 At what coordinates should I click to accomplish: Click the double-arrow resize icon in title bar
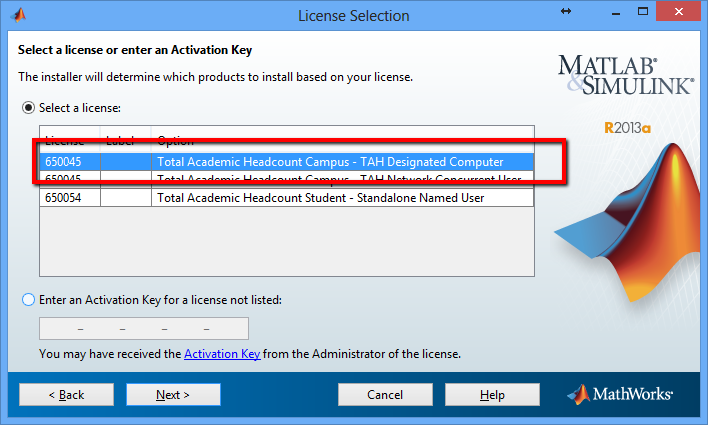pos(566,11)
